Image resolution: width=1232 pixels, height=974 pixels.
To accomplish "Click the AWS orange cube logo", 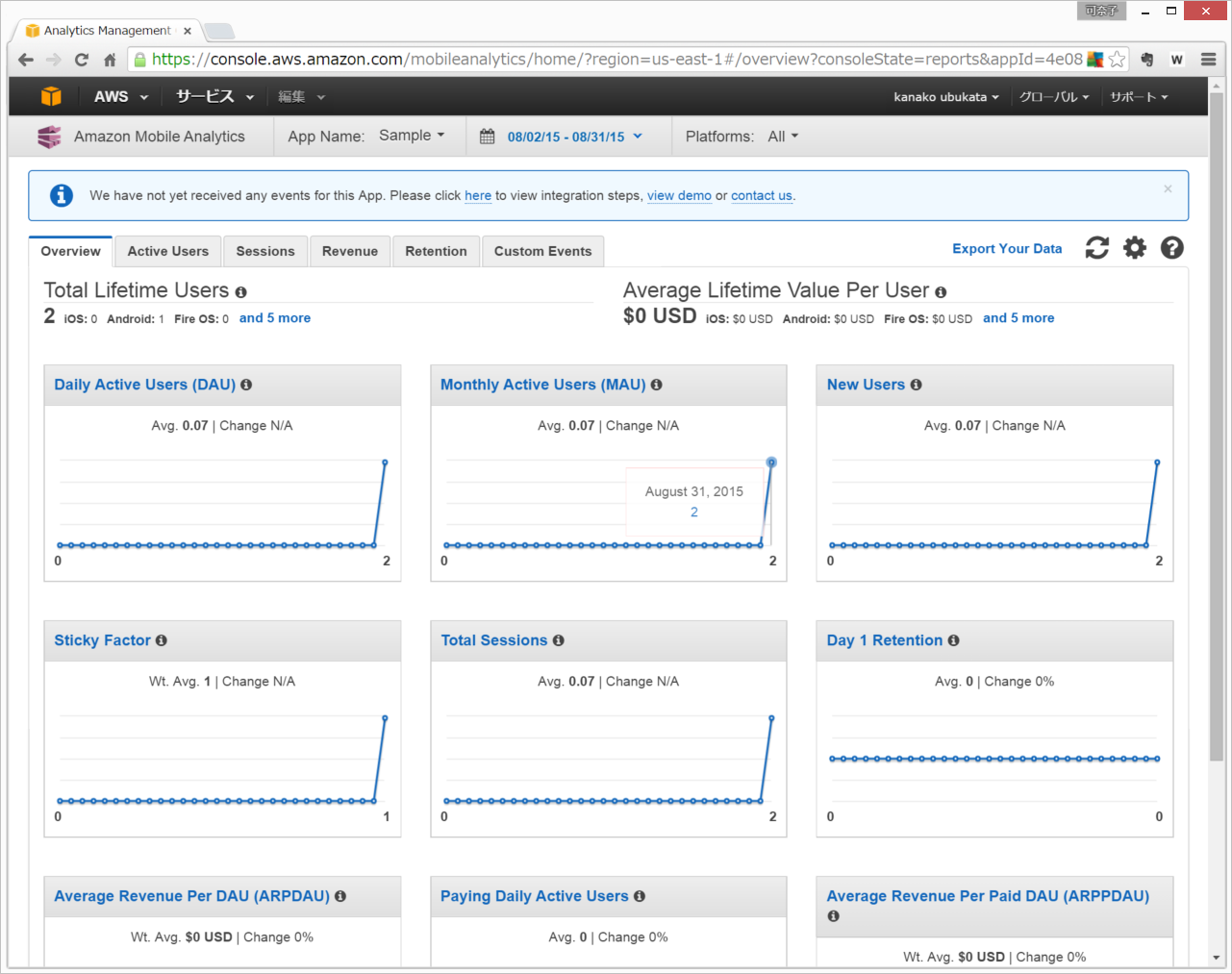I will pos(51,96).
